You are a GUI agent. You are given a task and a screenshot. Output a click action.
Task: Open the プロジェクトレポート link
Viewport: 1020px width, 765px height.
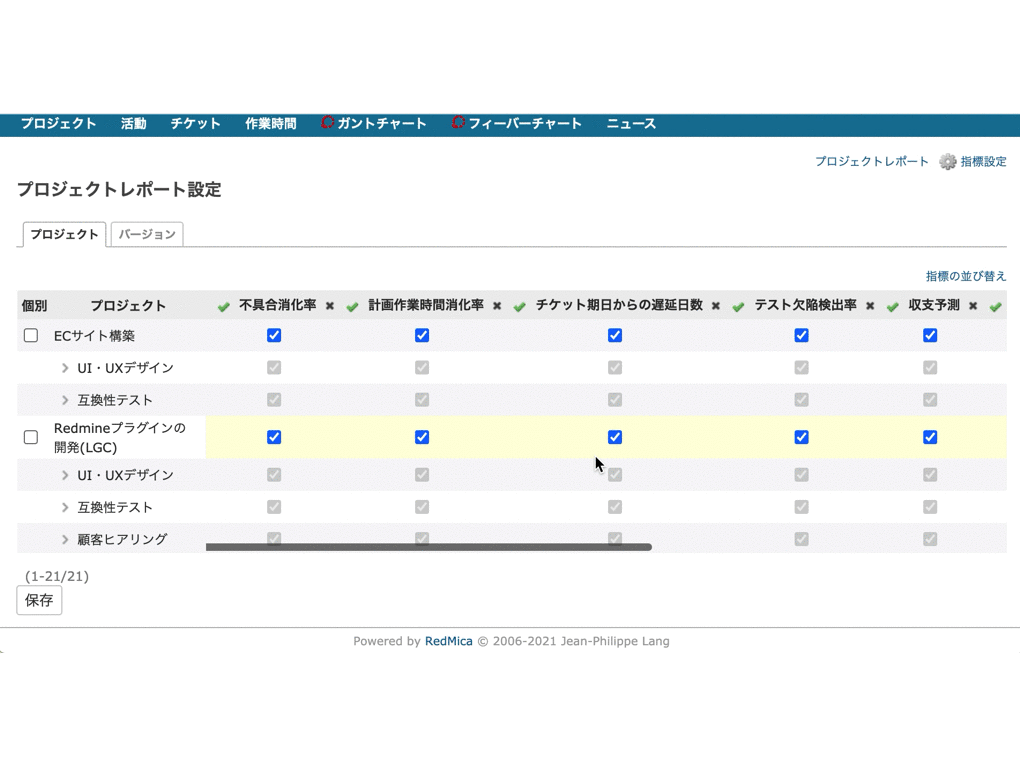872,161
